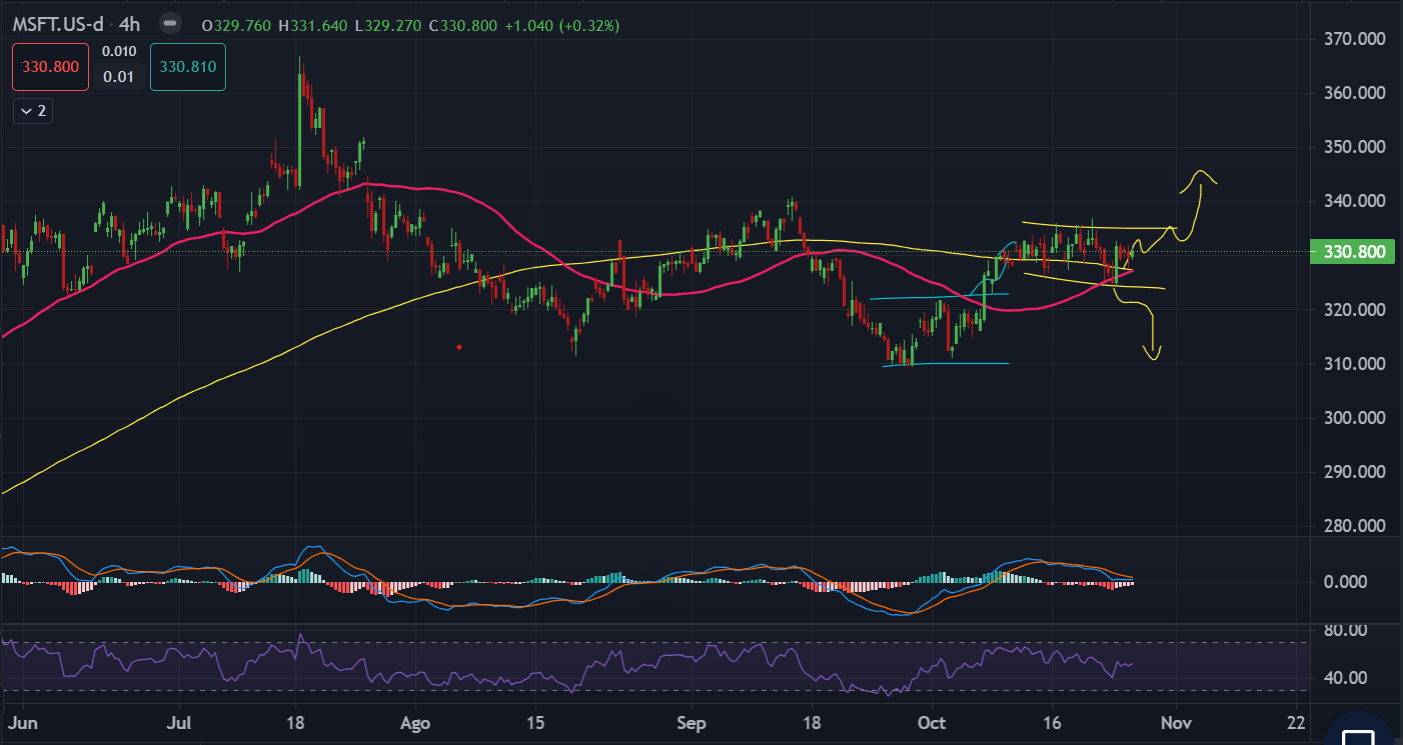Click the 16 label on time axis
The image size is (1403, 745).
tap(1052, 722)
